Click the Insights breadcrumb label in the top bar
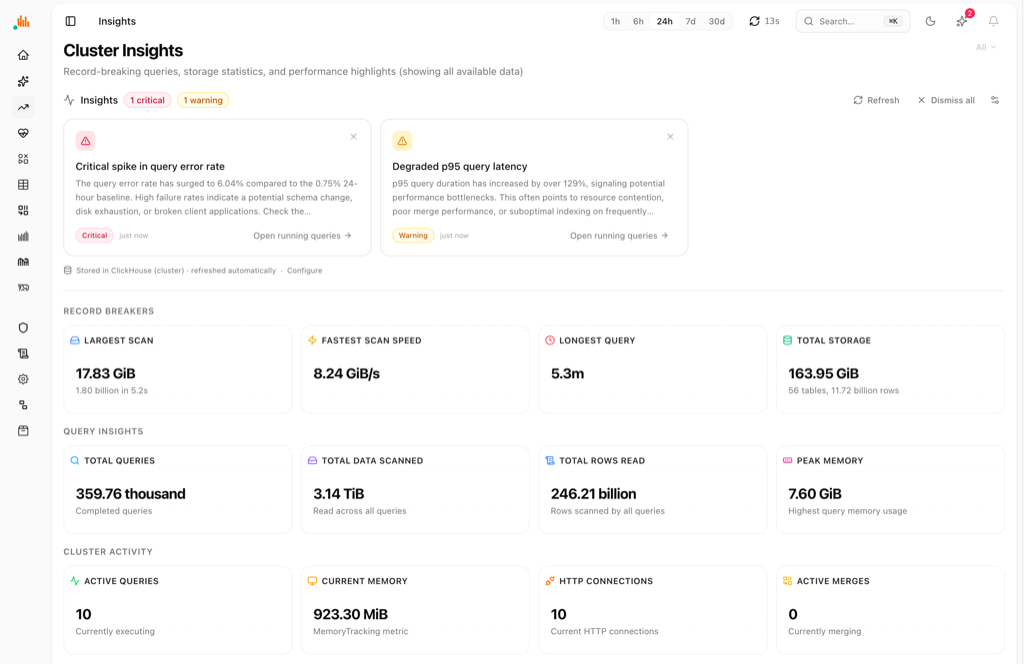This screenshot has width=1024, height=664. tap(117, 22)
